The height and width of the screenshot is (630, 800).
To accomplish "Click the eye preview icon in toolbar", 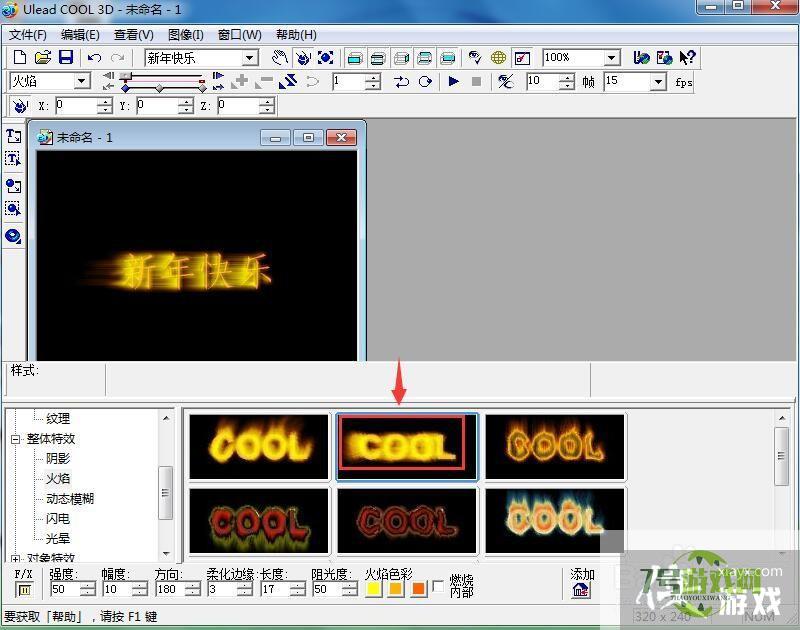I will click(x=475, y=57).
